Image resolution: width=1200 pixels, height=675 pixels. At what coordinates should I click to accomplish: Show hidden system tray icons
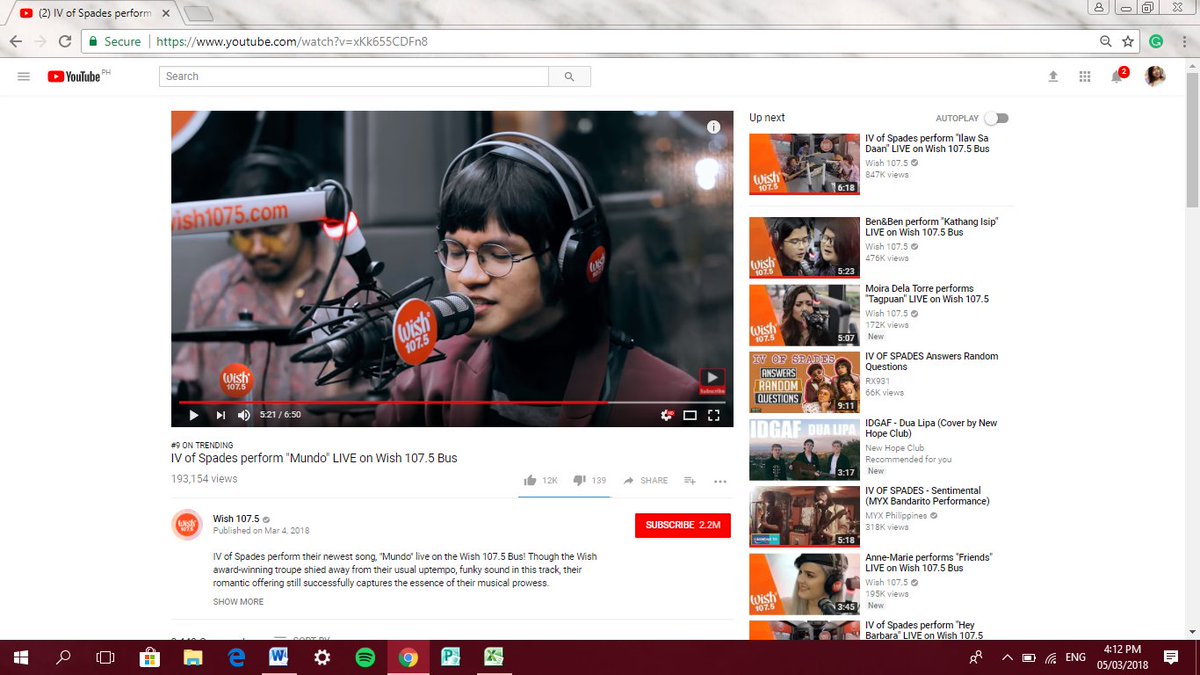pyautogui.click(x=1005, y=657)
